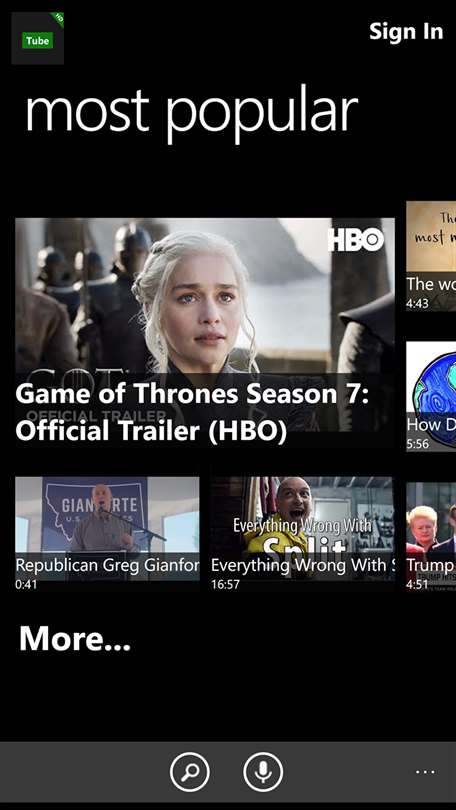This screenshot has width=456, height=810.
Task: Open the Sign In link
Action: click(406, 32)
